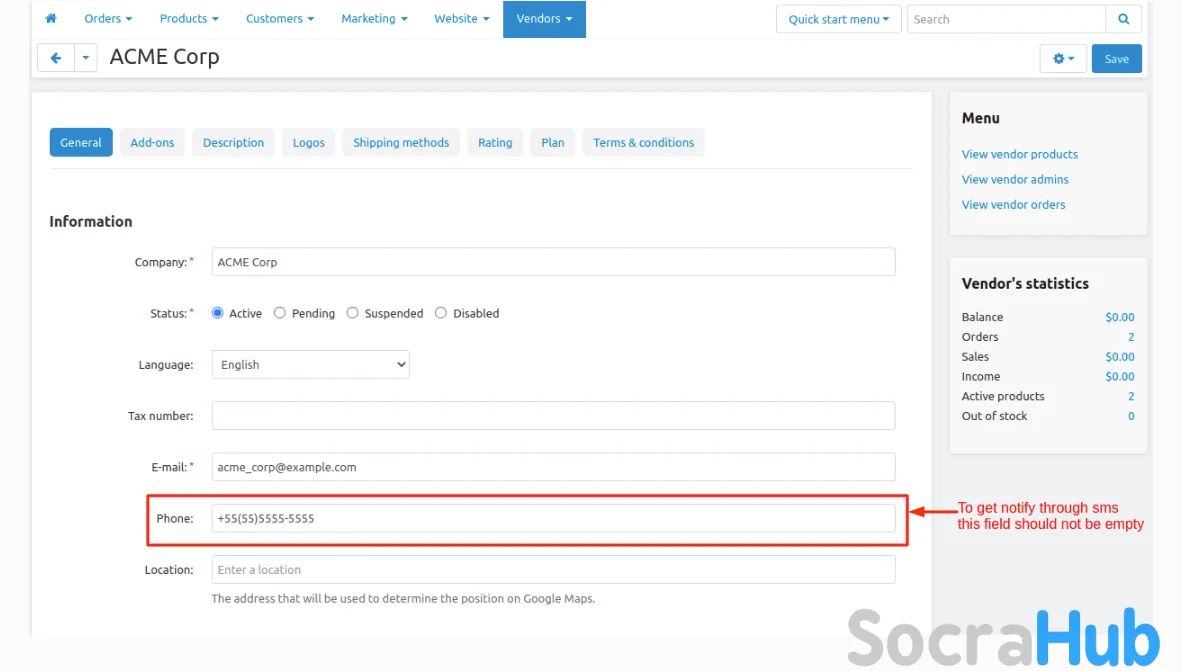The image size is (1182, 671).
Task: Switch to the Shipping methods tab
Action: click(401, 143)
